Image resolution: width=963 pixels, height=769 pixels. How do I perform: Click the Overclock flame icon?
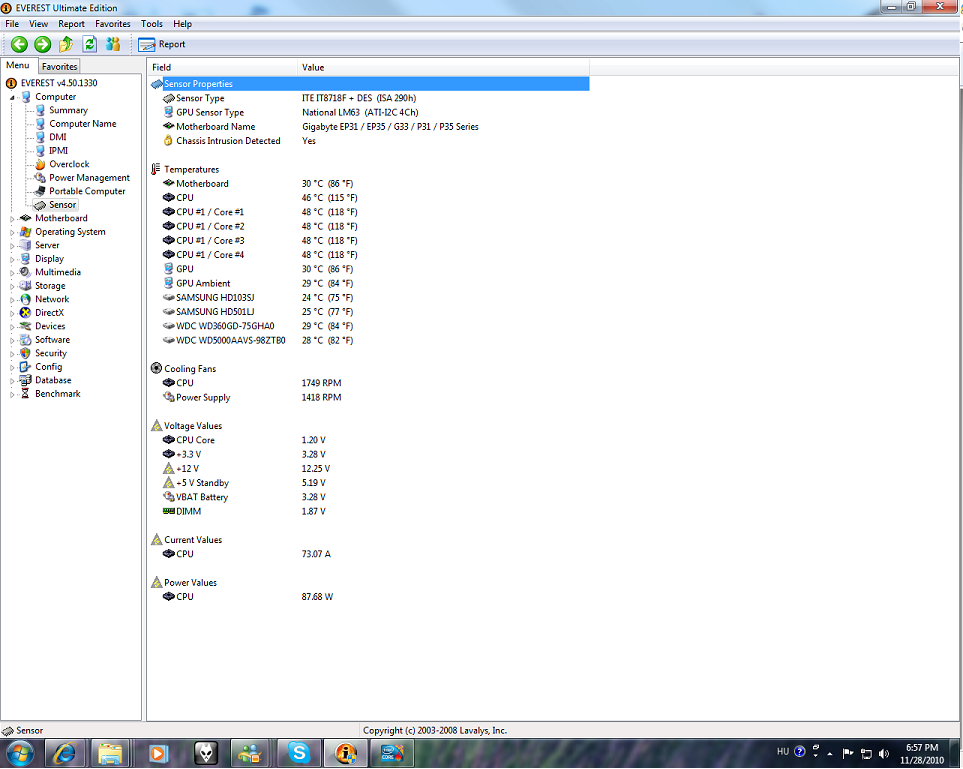[40, 164]
